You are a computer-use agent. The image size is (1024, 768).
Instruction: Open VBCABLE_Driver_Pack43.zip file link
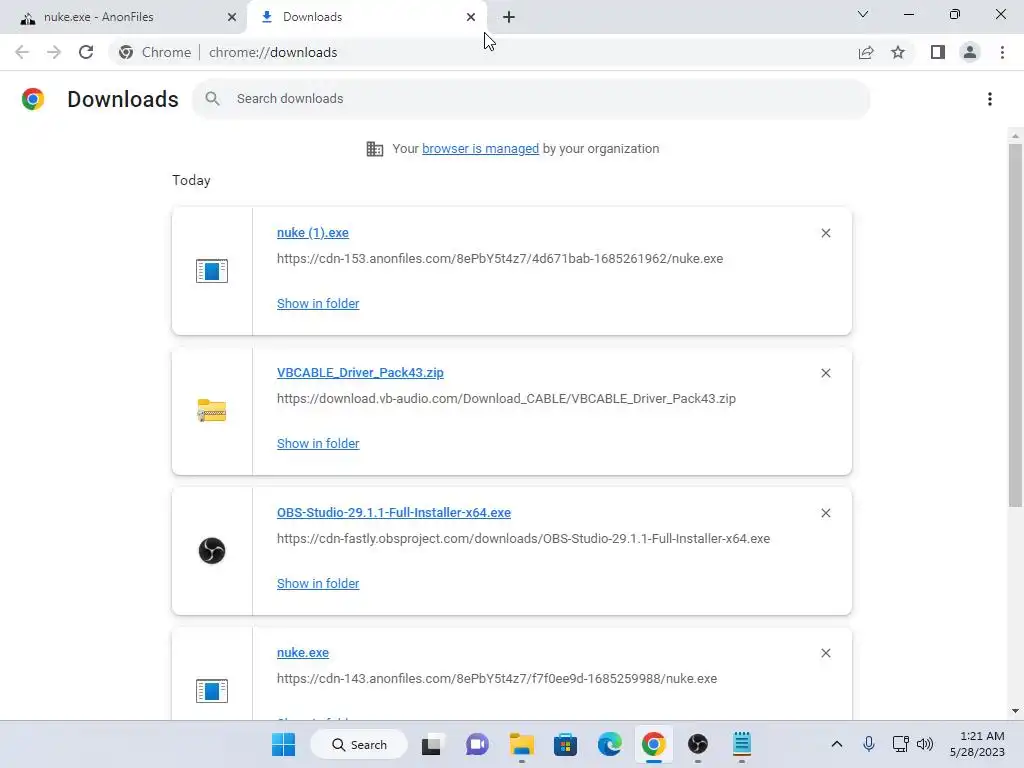pos(360,373)
